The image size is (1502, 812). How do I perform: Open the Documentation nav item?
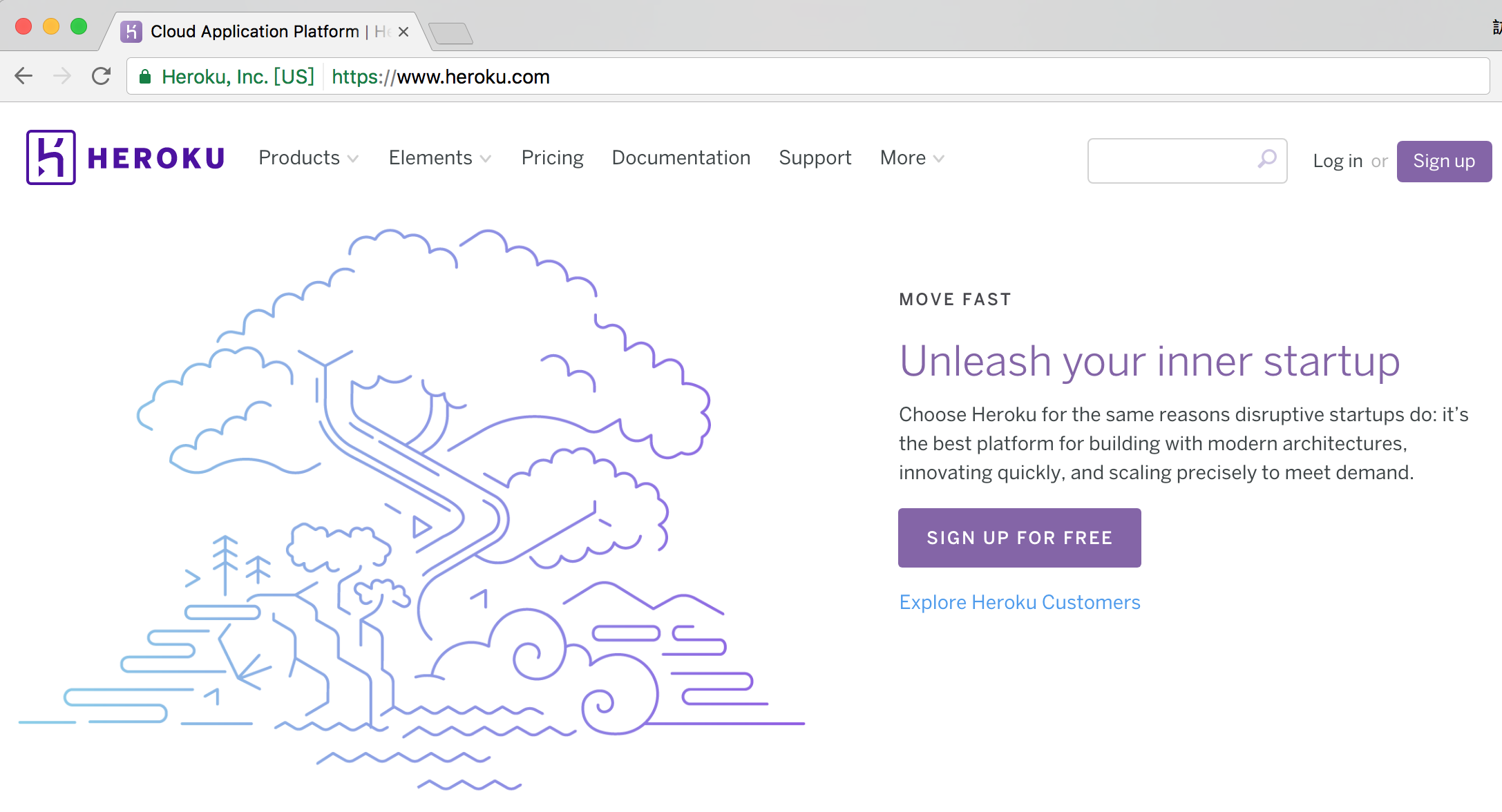681,158
